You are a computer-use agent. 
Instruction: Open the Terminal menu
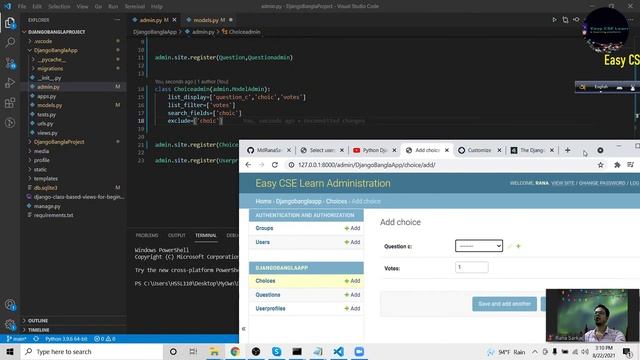click(x=135, y=7)
